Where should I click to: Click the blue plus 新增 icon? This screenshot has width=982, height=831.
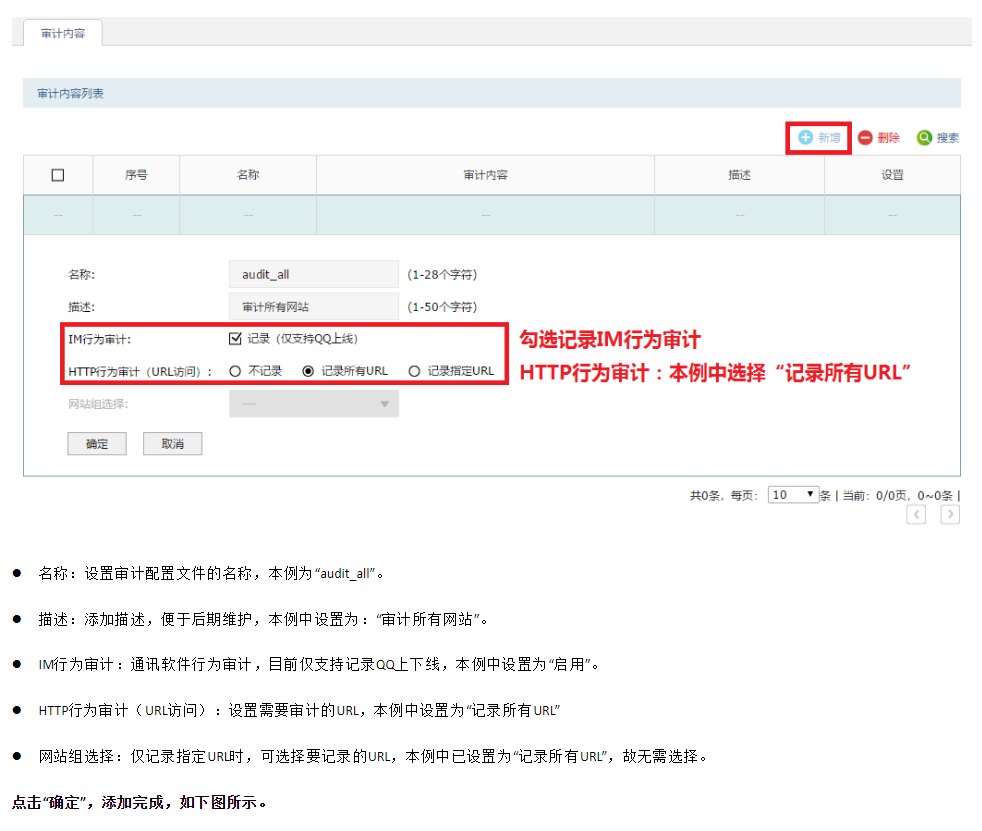[805, 138]
